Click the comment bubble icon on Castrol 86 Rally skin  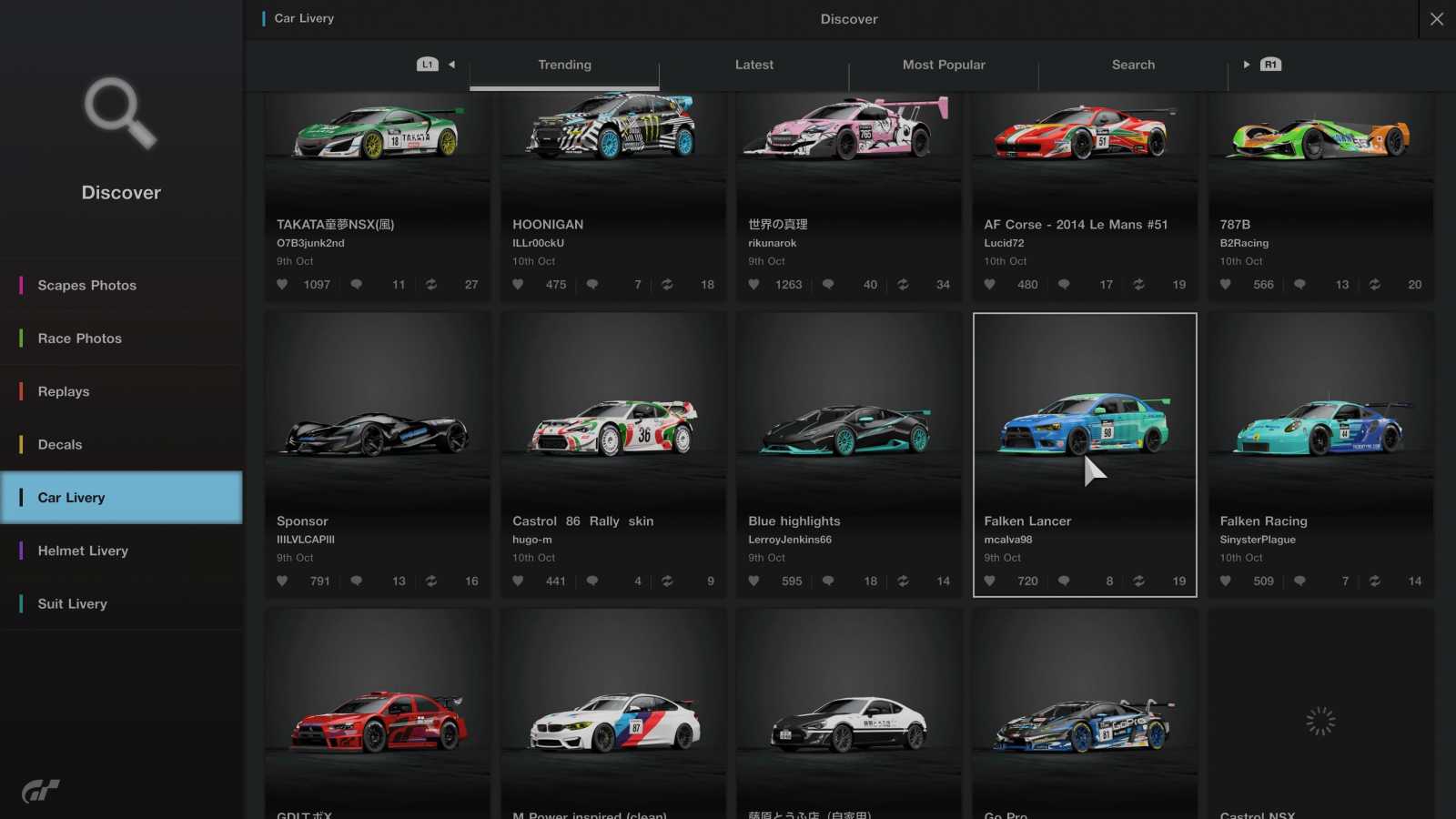click(x=592, y=581)
